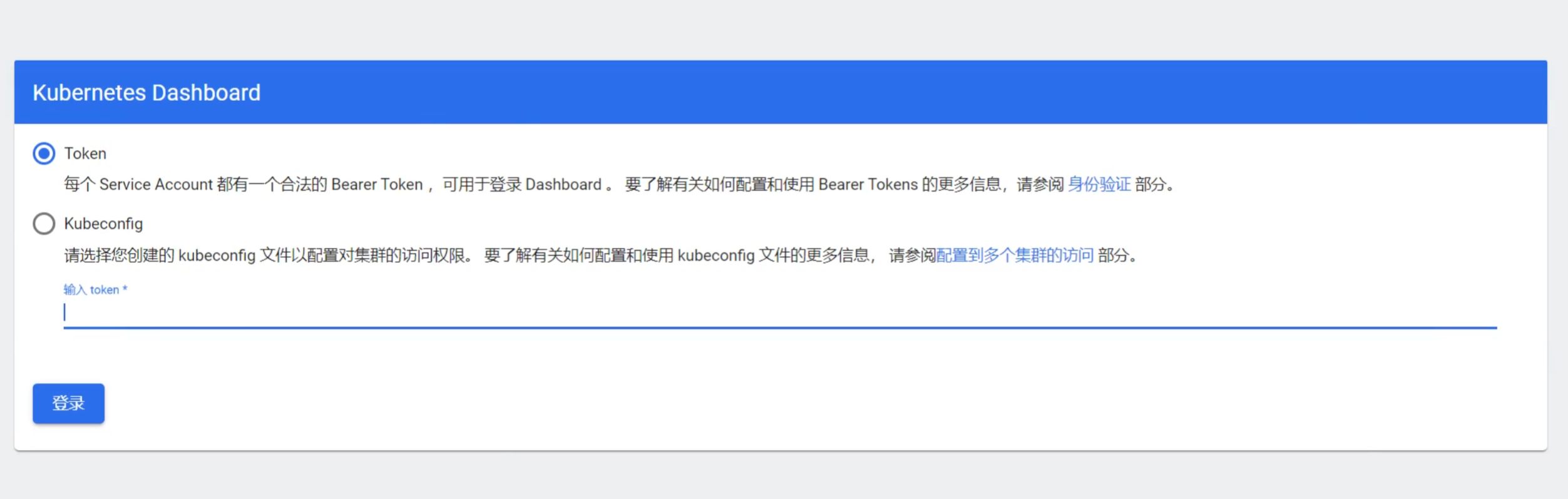Click the kubeconfig 文件 description sentence

coord(602,255)
